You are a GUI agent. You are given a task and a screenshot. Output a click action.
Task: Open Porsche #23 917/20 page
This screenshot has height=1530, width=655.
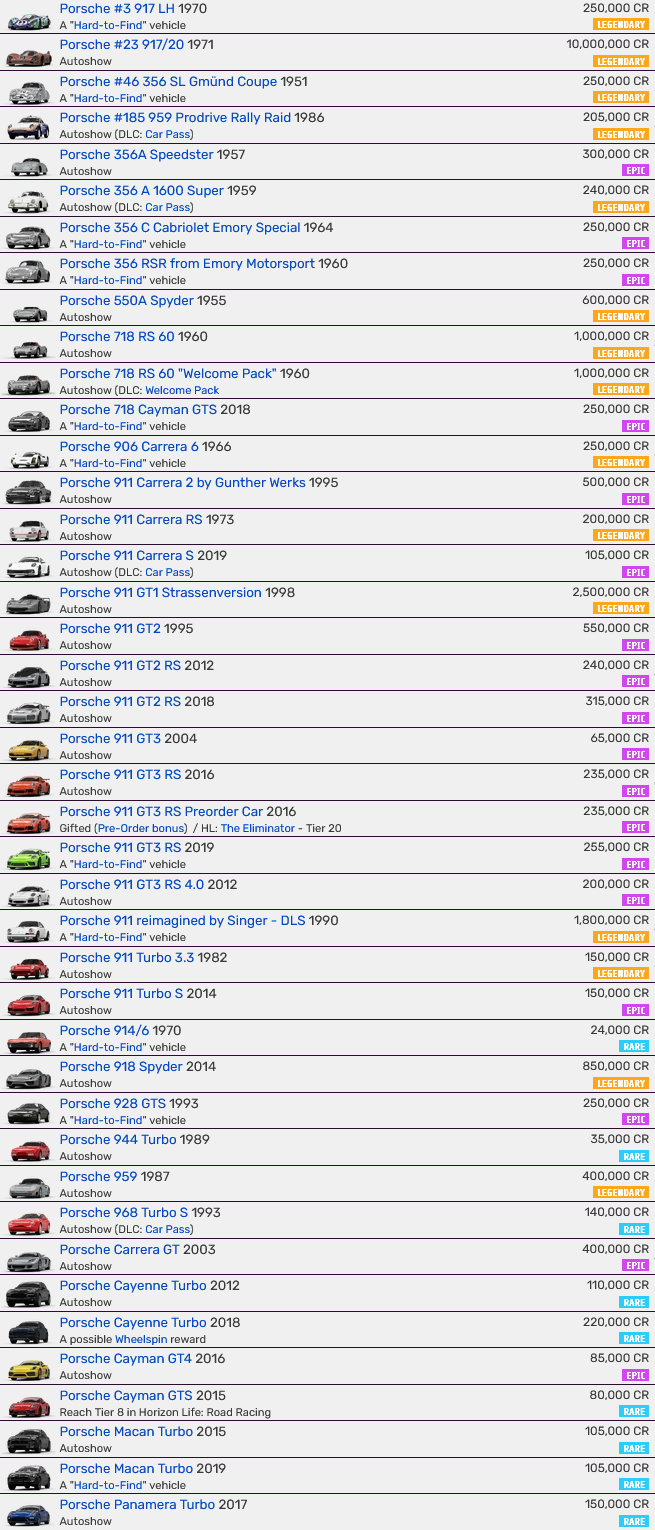(122, 45)
